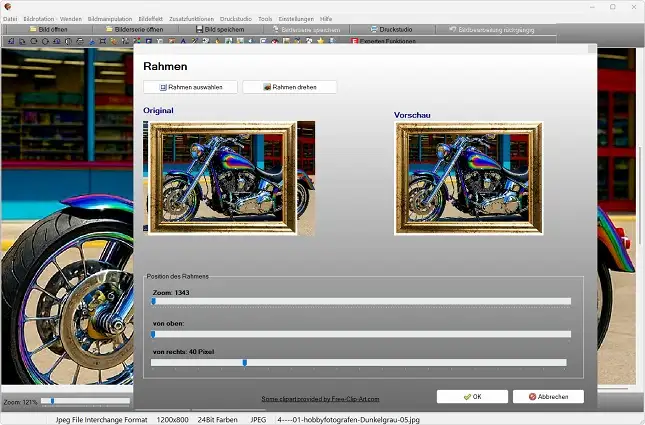Click the Free-Clip-Art.com credit link
This screenshot has width=645, height=425.
point(320,398)
